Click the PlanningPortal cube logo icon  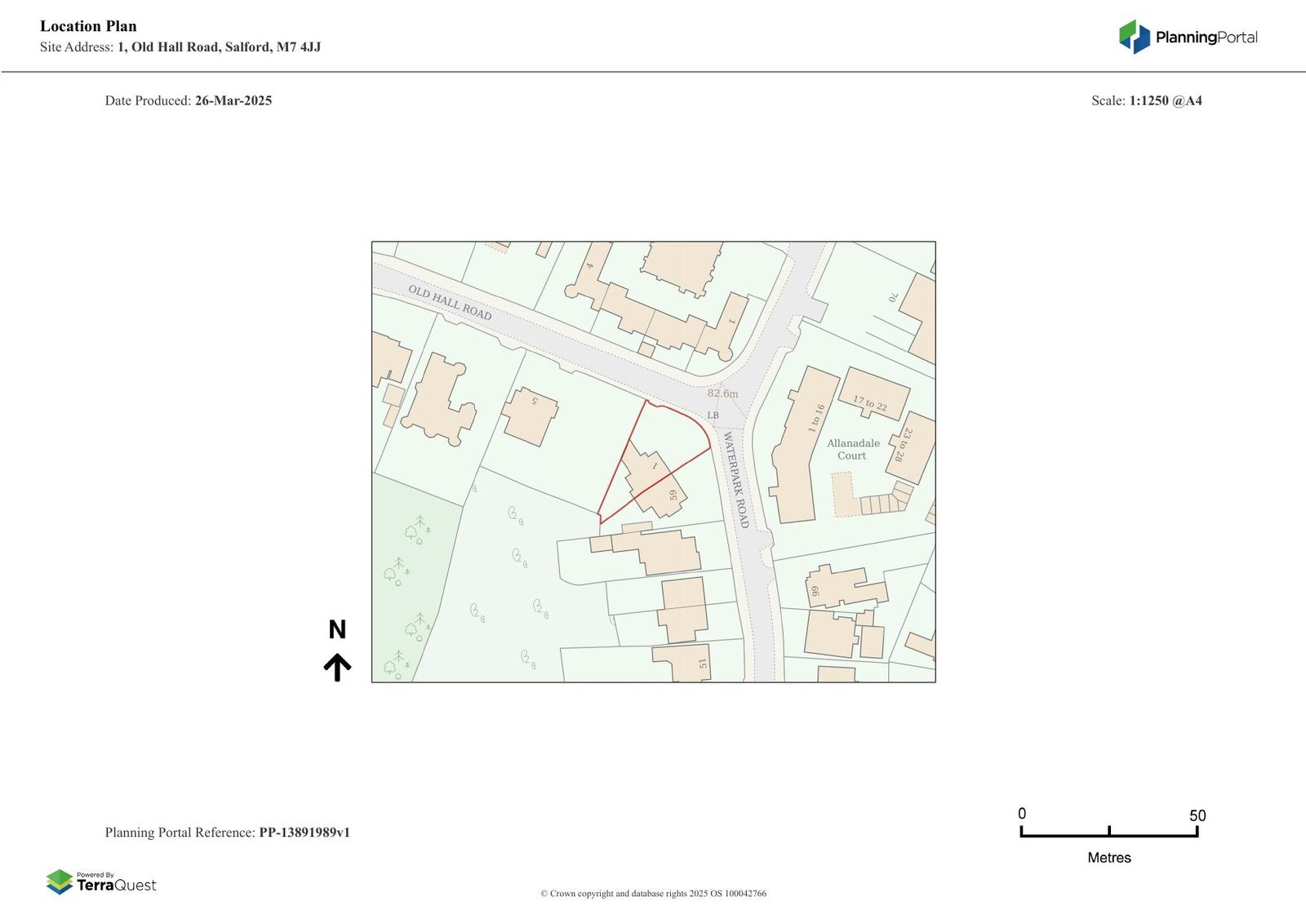click(x=1134, y=37)
